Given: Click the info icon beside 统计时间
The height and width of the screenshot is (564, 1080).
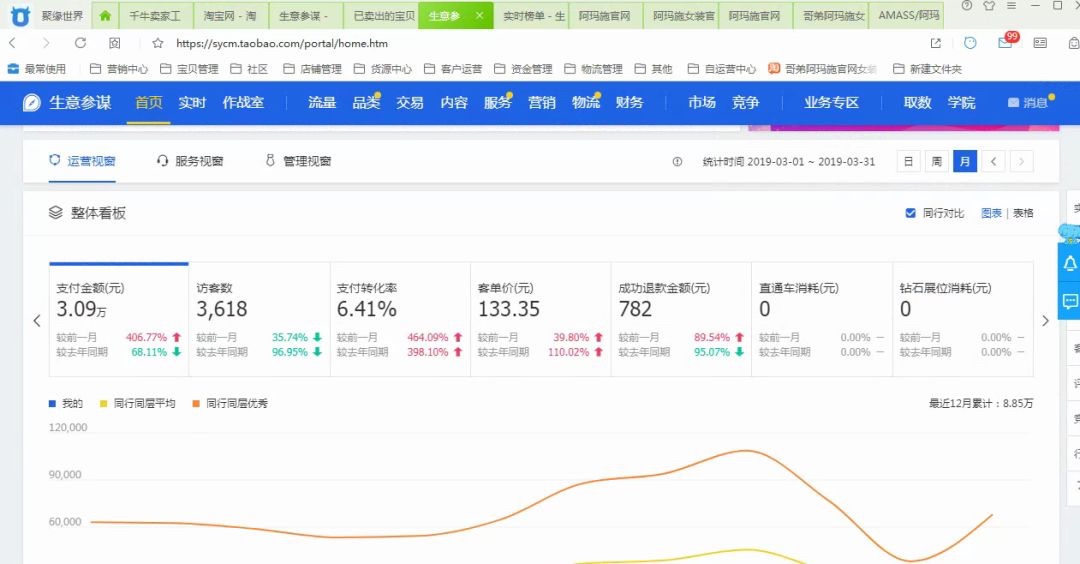Looking at the screenshot, I should pos(677,162).
